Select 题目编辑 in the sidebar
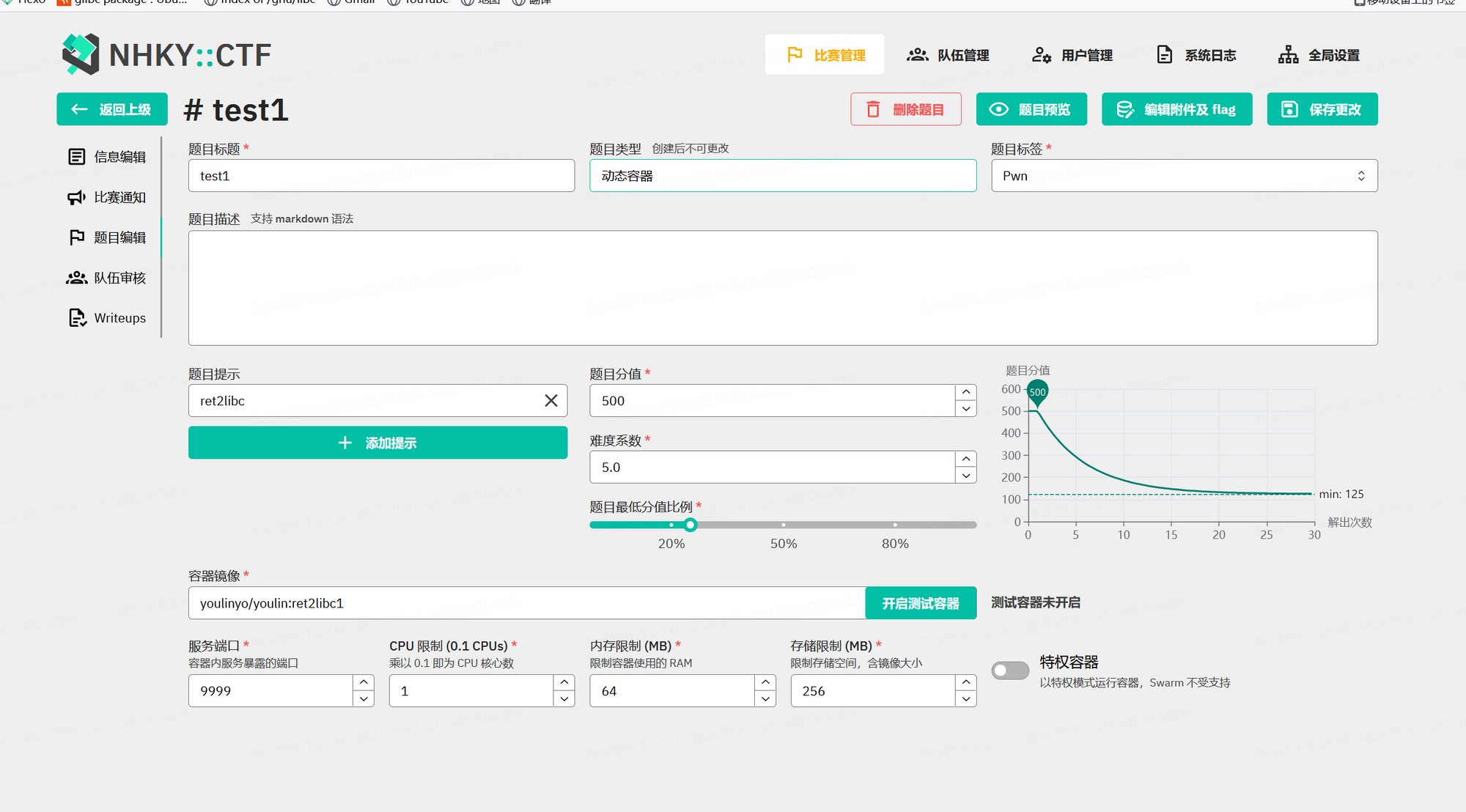Screen dimensions: 1466x812 [x=108, y=237]
